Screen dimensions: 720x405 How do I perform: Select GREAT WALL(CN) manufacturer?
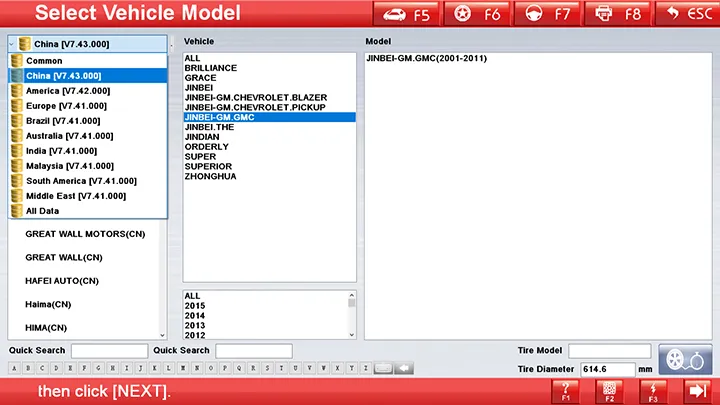click(64, 258)
